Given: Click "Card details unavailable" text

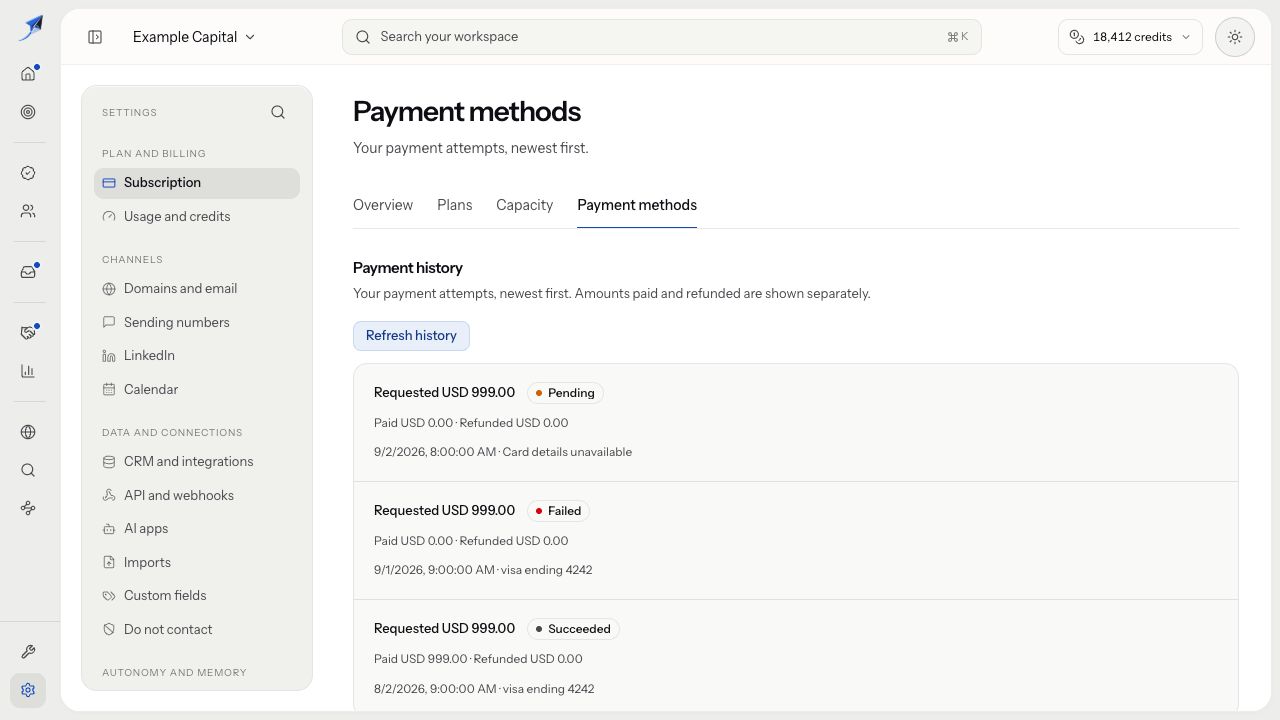Looking at the screenshot, I should click(567, 452).
